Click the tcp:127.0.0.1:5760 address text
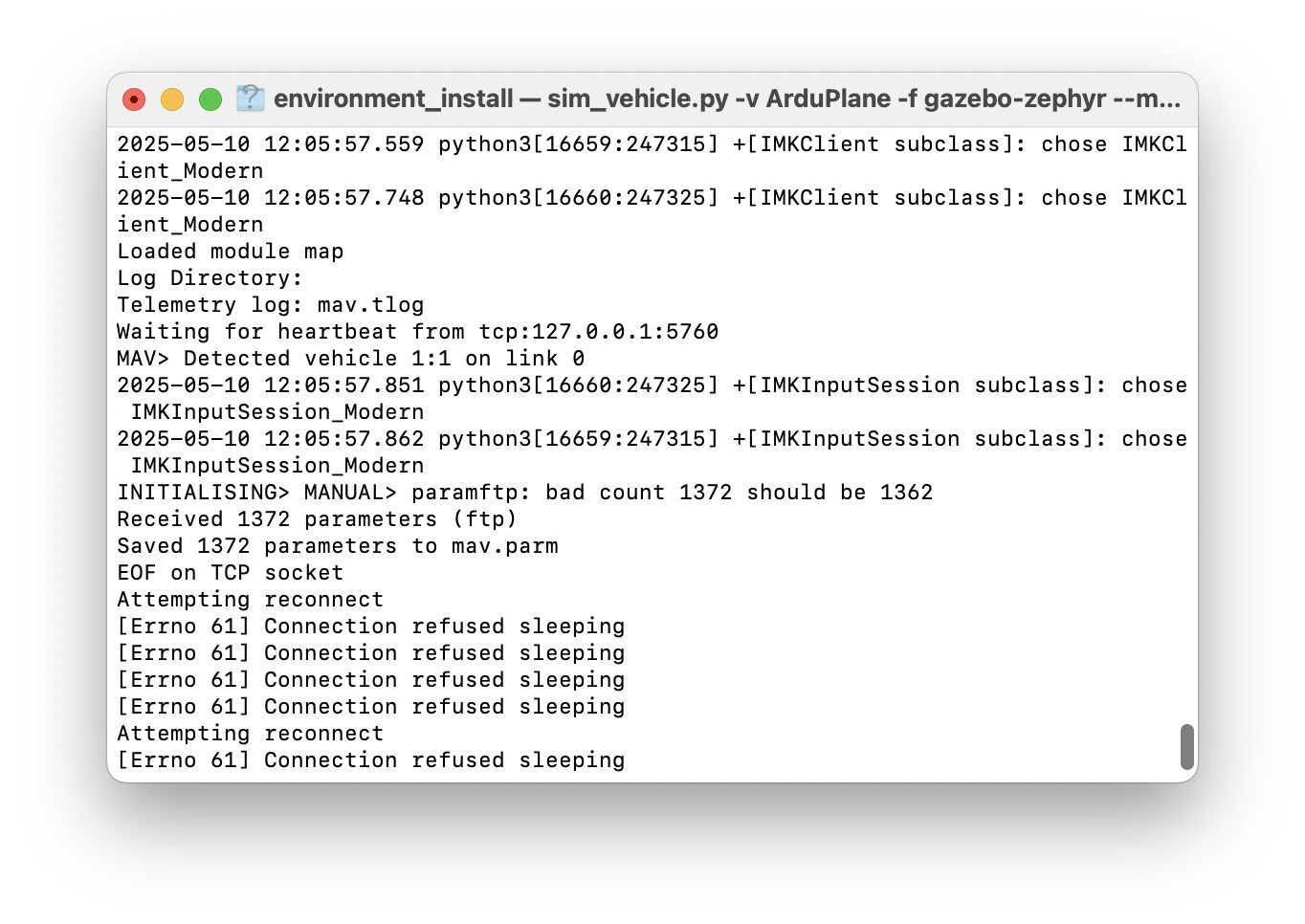Image resolution: width=1305 pixels, height=924 pixels. tap(599, 332)
